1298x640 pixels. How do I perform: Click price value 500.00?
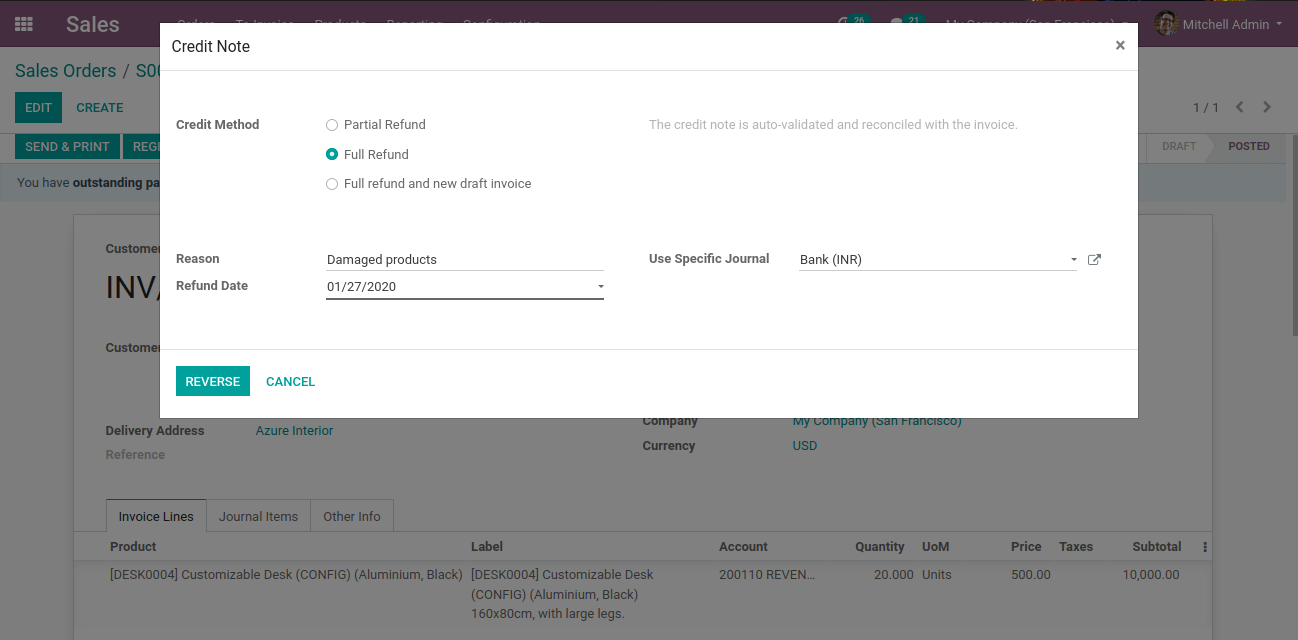tap(1031, 575)
